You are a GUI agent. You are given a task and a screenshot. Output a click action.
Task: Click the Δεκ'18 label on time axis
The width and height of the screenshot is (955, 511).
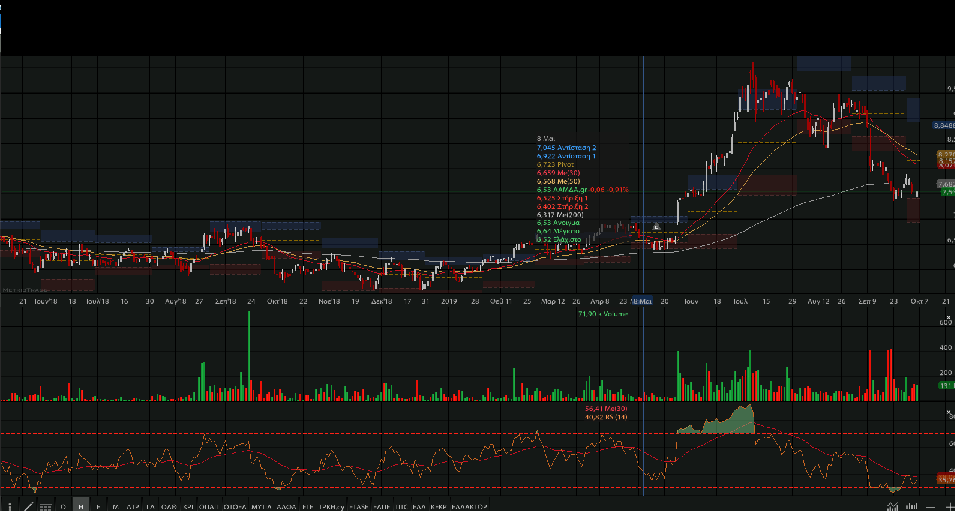[x=382, y=301]
